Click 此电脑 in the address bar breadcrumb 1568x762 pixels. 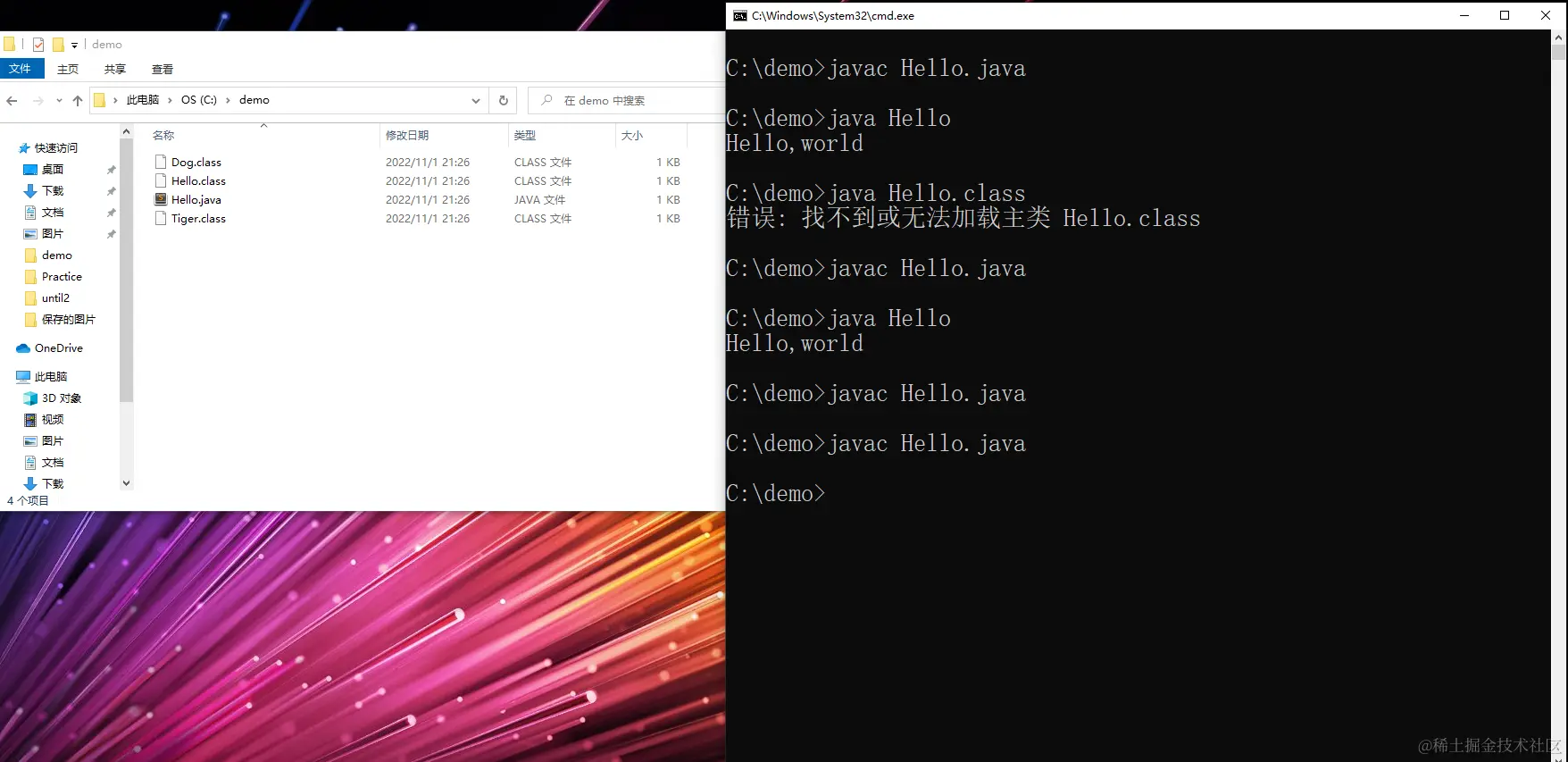(143, 100)
